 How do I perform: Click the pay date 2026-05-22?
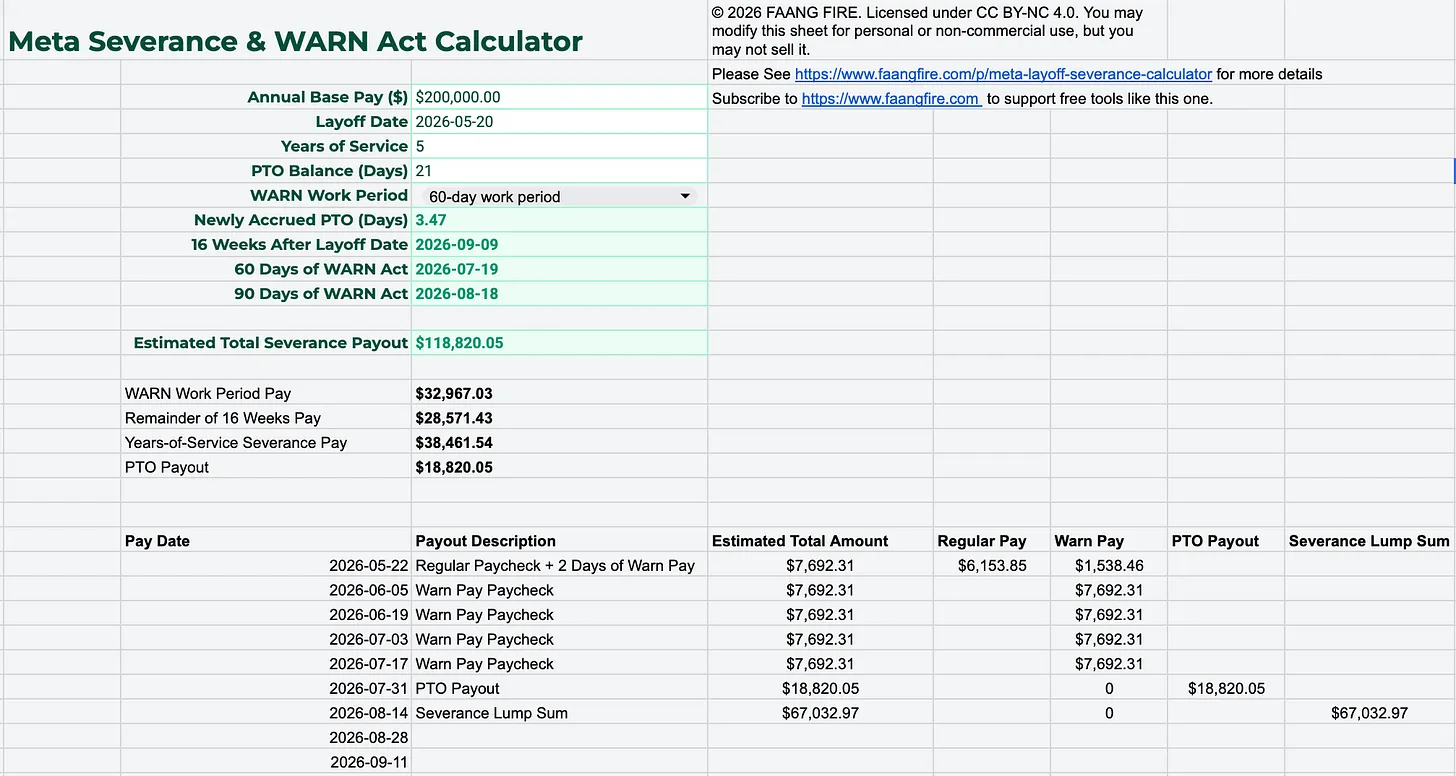pos(369,566)
